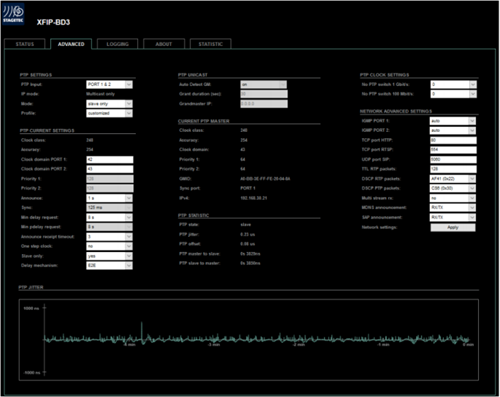Switch to the STATUS tab
Screen dimensions: 500x397
point(25,44)
